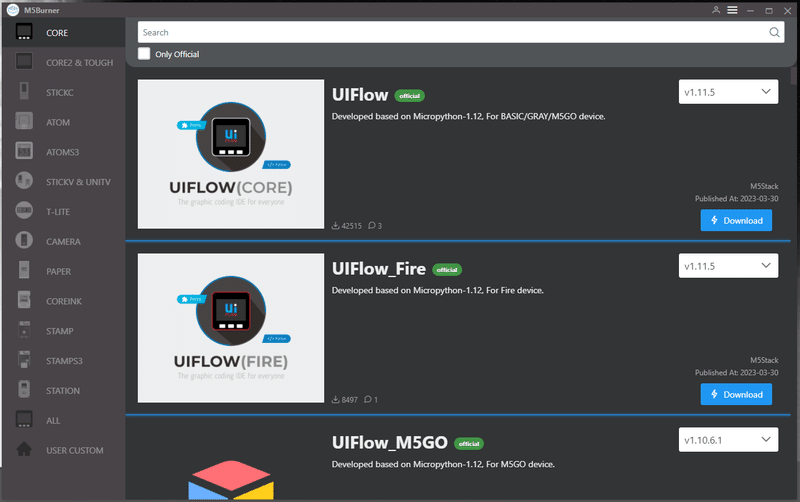Show the ALL devices icon

24,419
